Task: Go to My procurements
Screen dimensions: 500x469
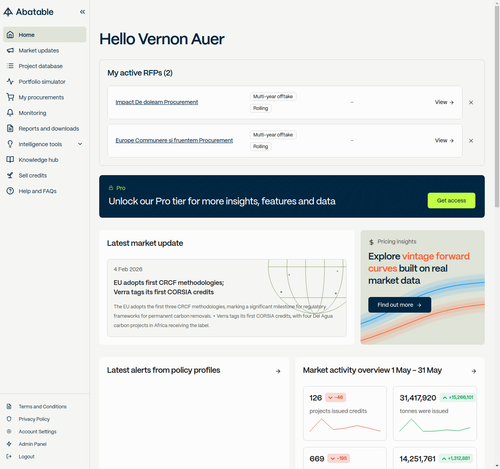Action: (x=45, y=97)
